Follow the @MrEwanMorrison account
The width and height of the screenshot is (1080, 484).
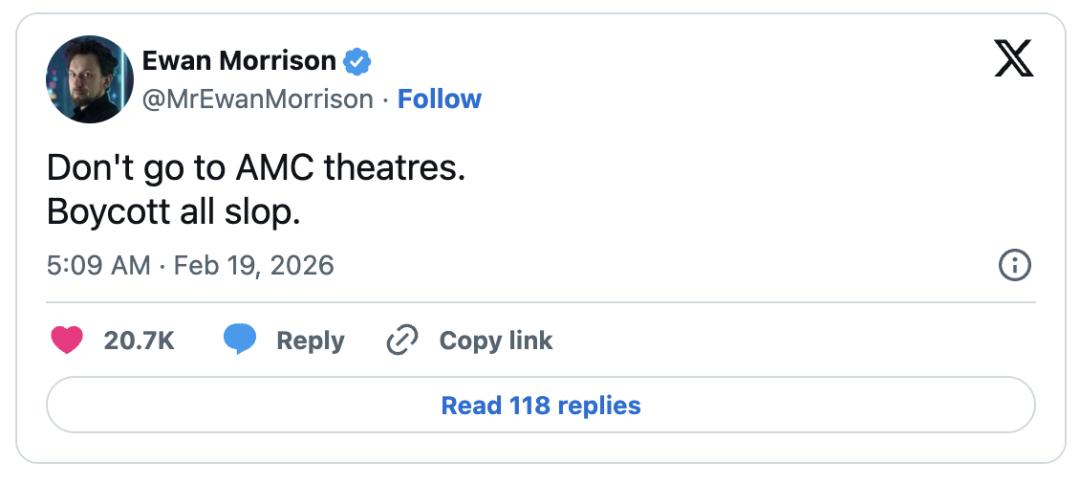pyautogui.click(x=439, y=99)
